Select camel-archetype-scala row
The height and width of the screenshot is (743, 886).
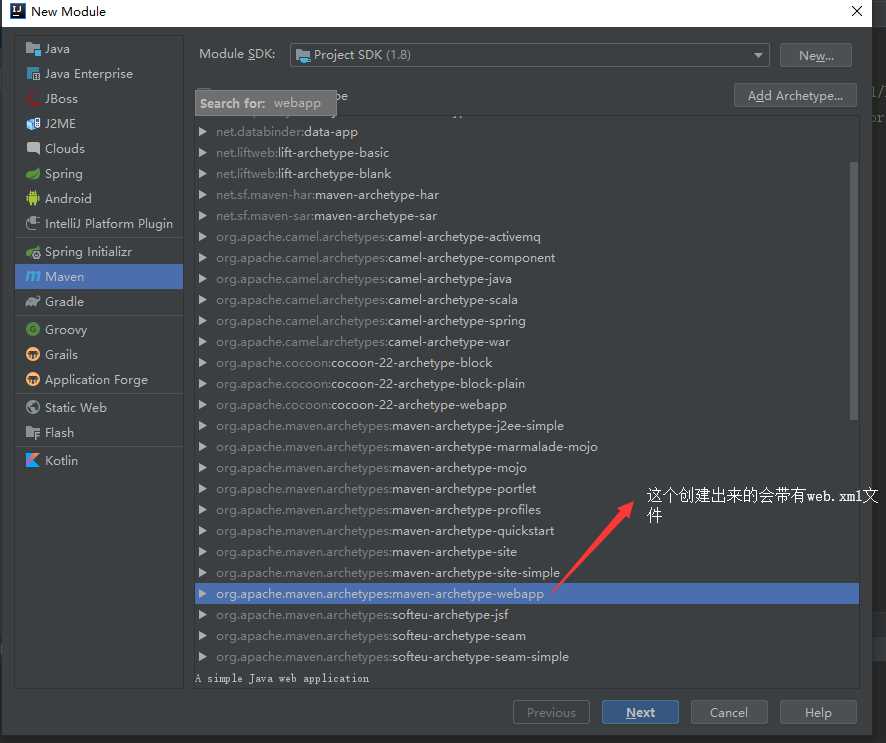click(x=527, y=299)
